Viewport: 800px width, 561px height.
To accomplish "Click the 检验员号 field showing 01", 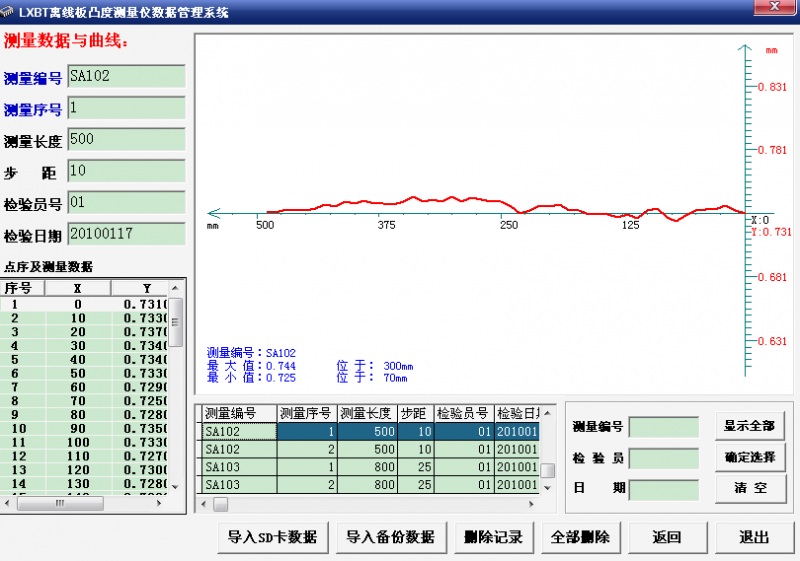I will [127, 203].
